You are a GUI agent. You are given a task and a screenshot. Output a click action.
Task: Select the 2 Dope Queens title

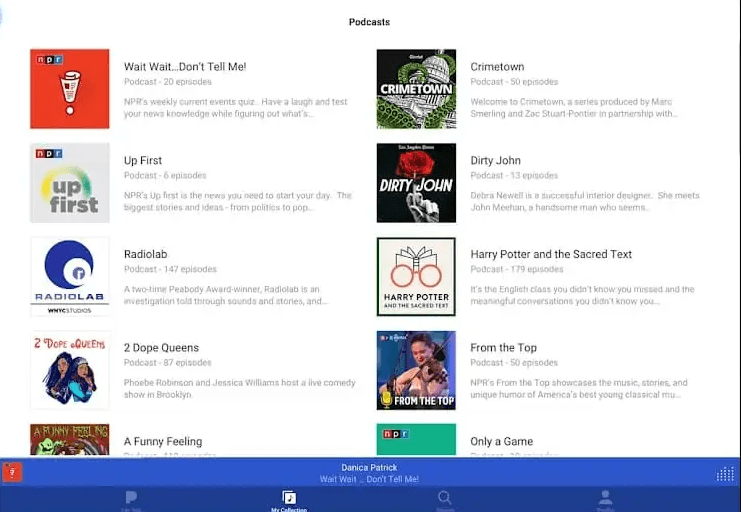[x=161, y=347]
